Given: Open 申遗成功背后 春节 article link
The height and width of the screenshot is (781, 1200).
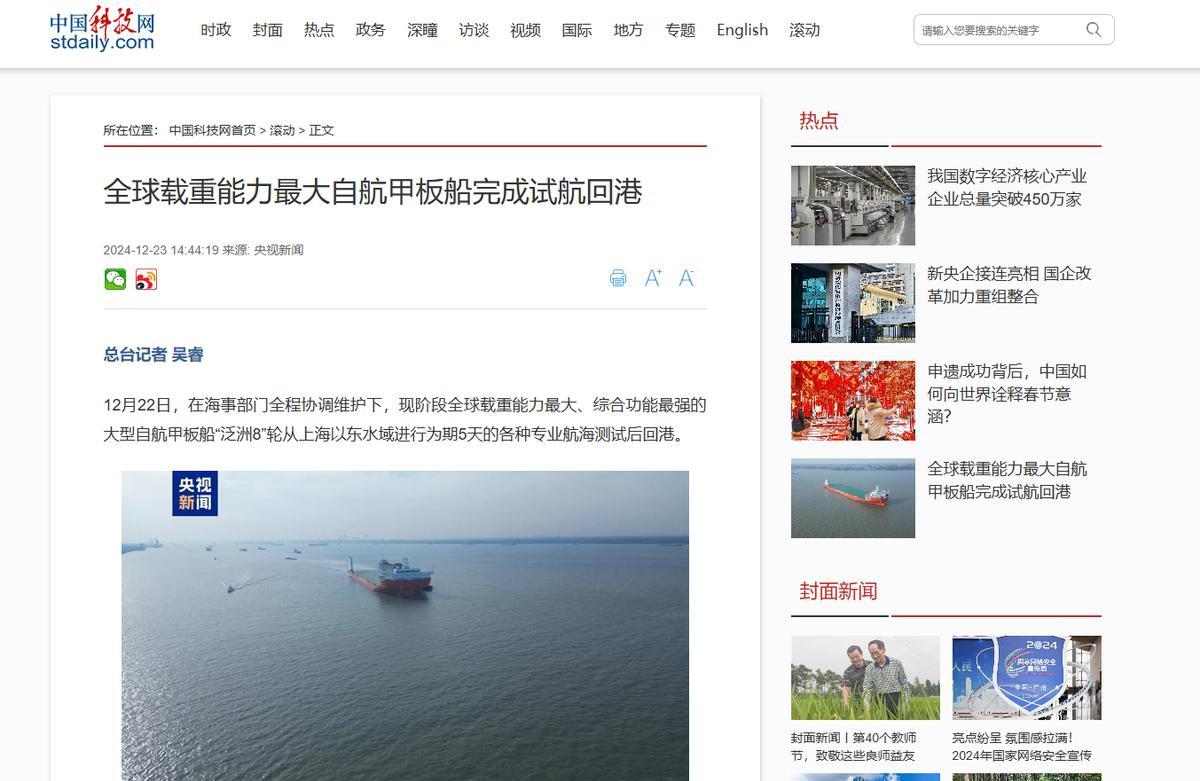Looking at the screenshot, I should 1007,394.
